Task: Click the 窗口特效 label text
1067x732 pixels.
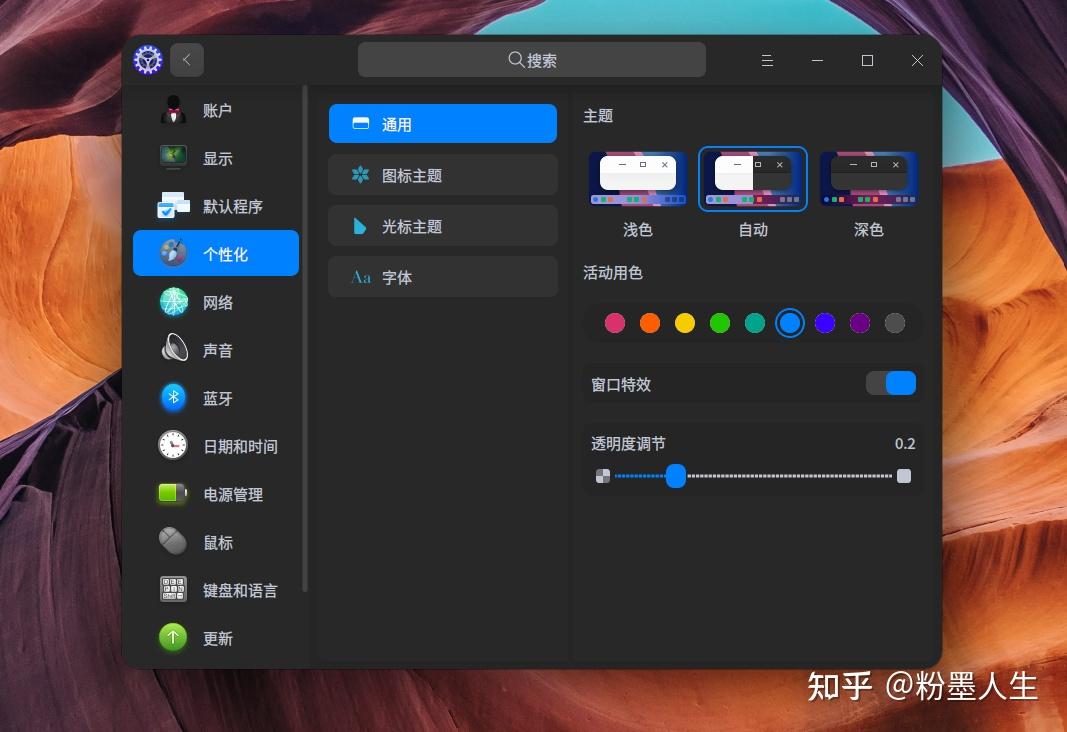Action: [621, 384]
